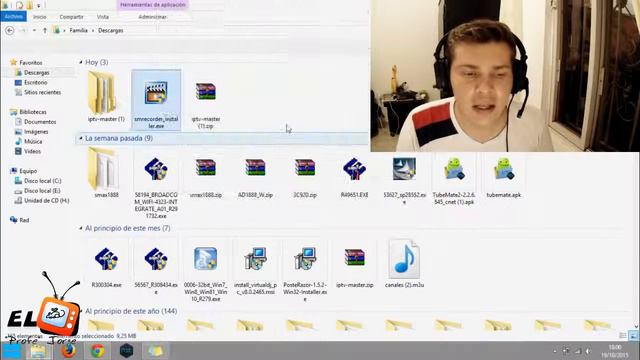Open Google Chrome from the taskbar
The height and width of the screenshot is (360, 640).
97,351
